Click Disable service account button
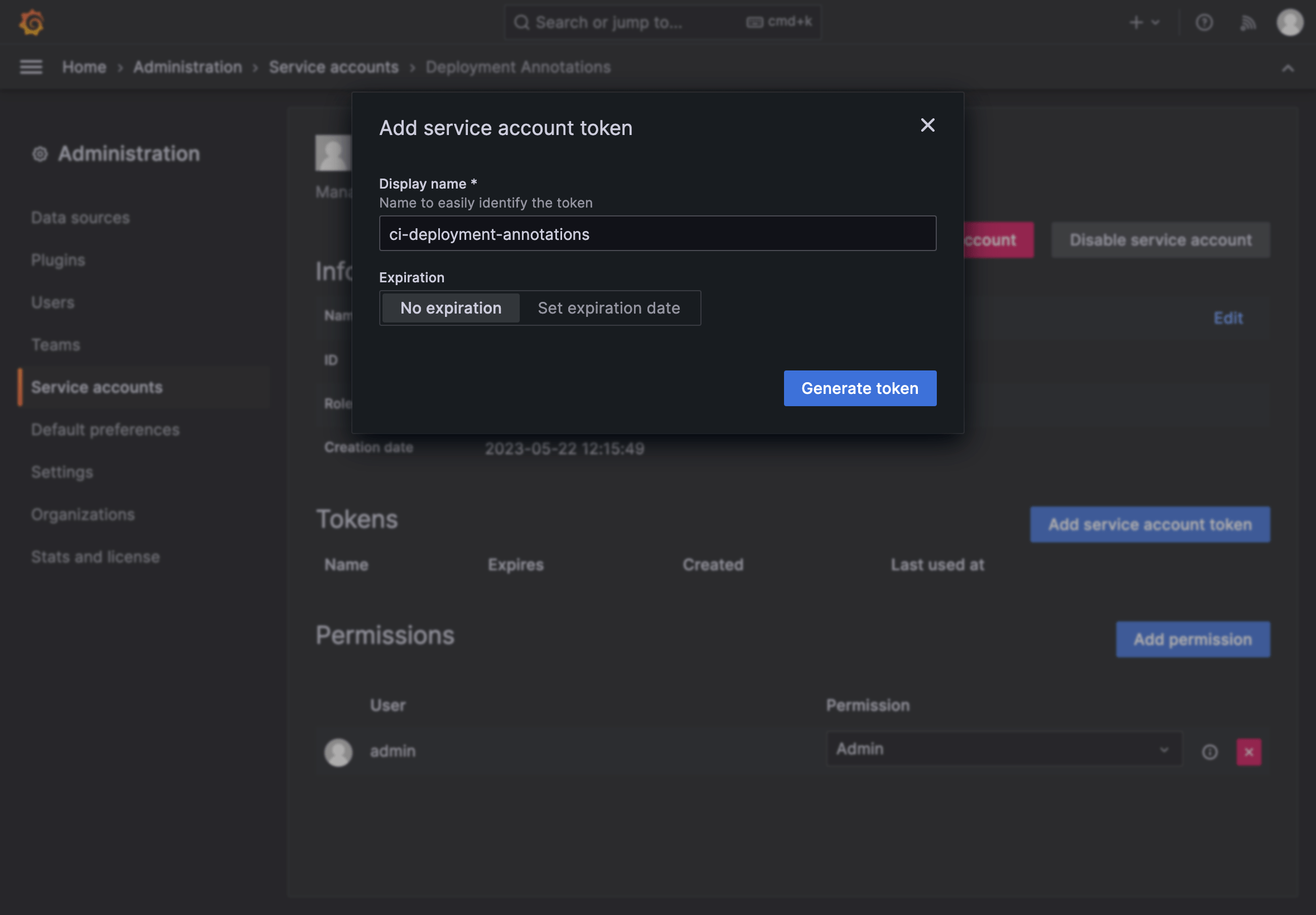Viewport: 1316px width, 915px height. [1160, 240]
